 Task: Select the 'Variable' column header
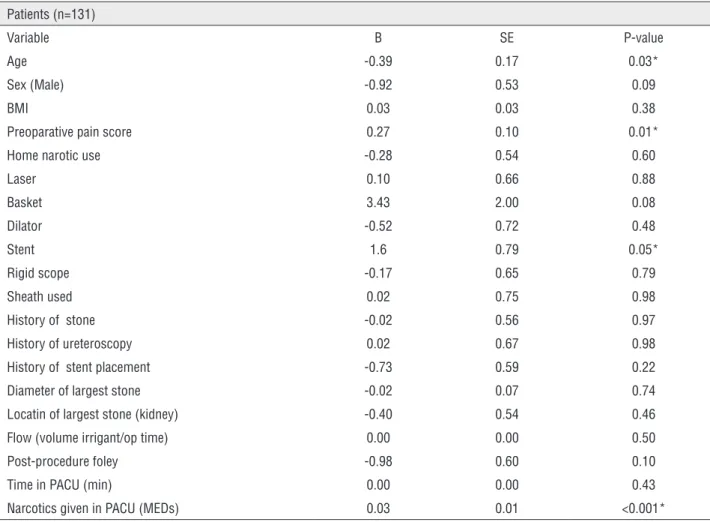[28, 38]
